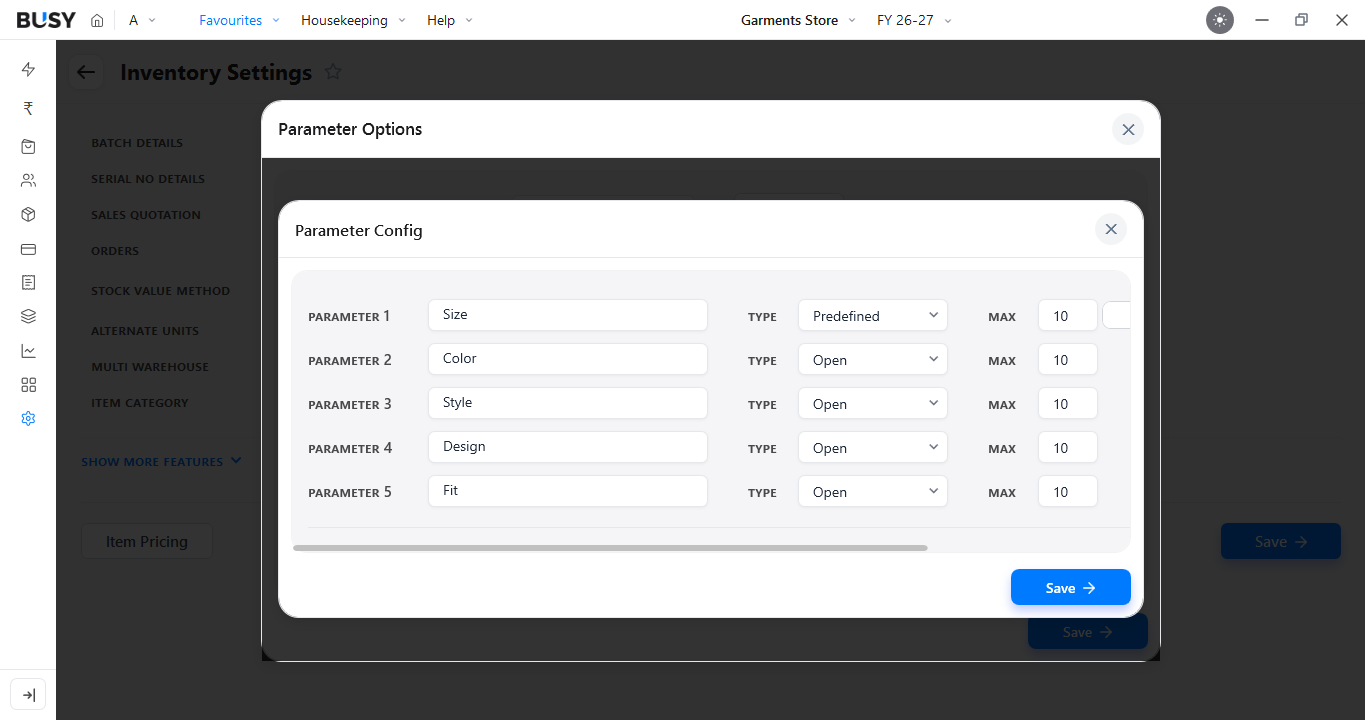Viewport: 1365px width, 720px height.
Task: Open the rupee accounts sidebar icon
Action: [28, 108]
